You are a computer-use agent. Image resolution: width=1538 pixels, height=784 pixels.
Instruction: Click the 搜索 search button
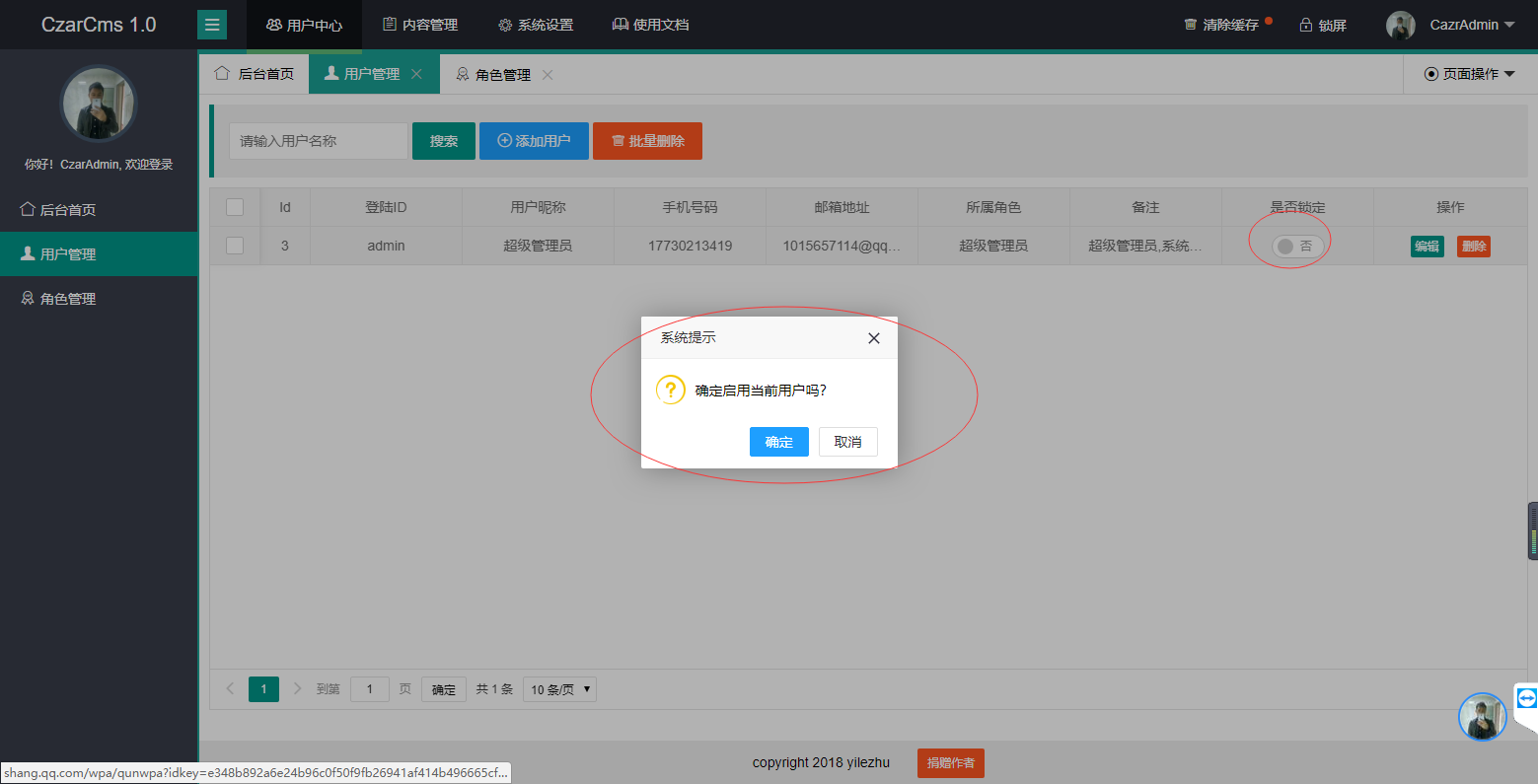coord(444,141)
